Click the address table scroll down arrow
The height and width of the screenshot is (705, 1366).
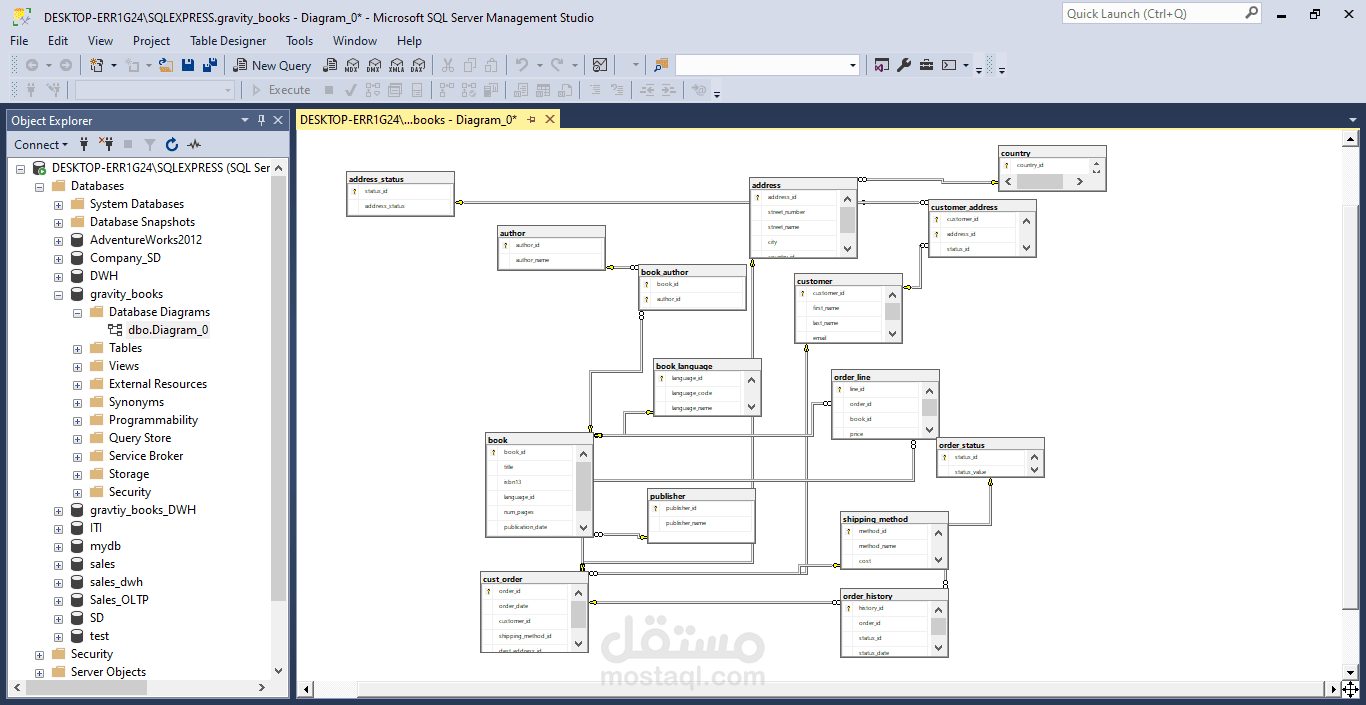[x=847, y=249]
